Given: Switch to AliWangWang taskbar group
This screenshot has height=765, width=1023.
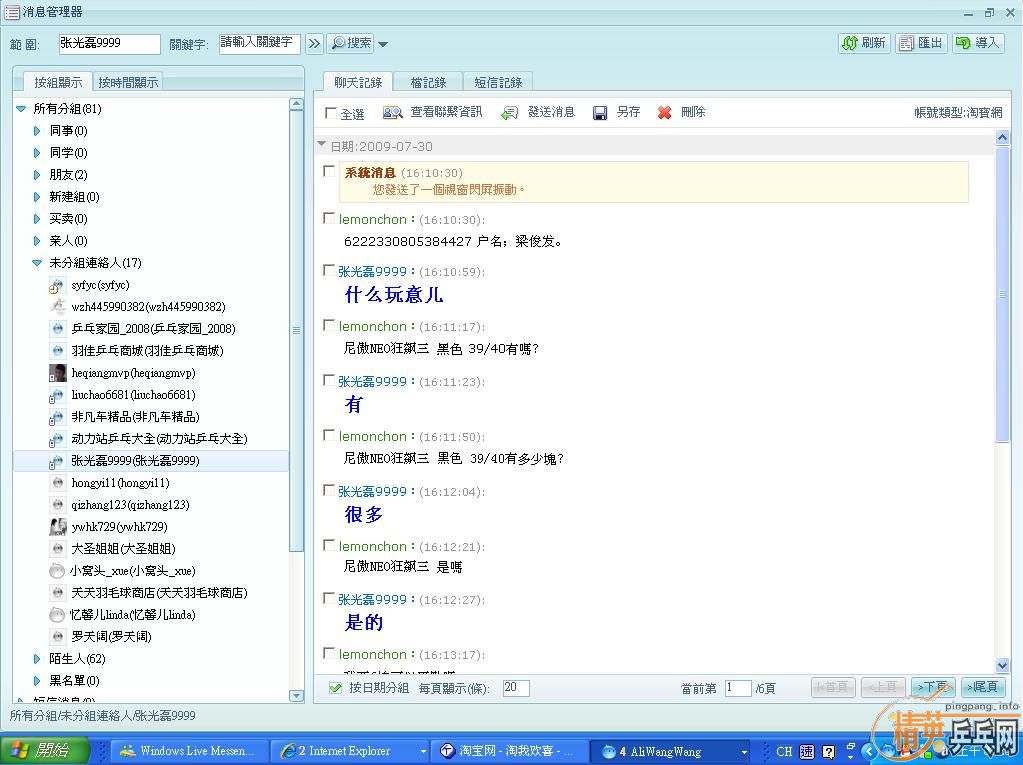Looking at the screenshot, I should (672, 751).
